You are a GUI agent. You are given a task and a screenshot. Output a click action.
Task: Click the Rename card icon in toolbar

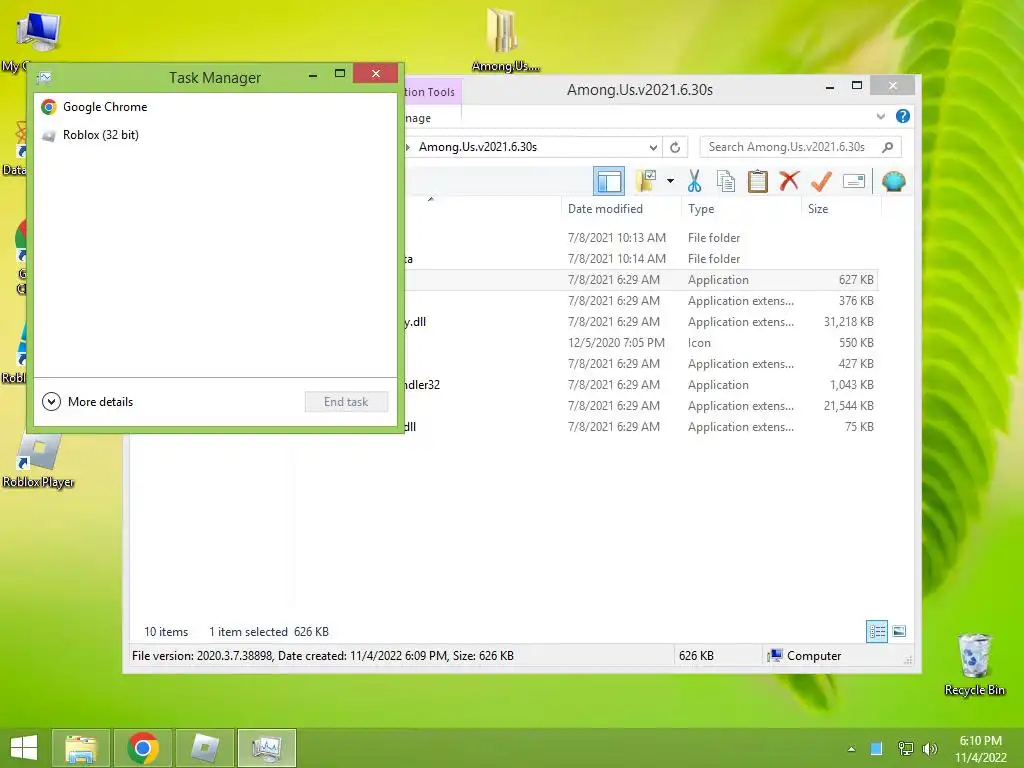pyautogui.click(x=854, y=181)
